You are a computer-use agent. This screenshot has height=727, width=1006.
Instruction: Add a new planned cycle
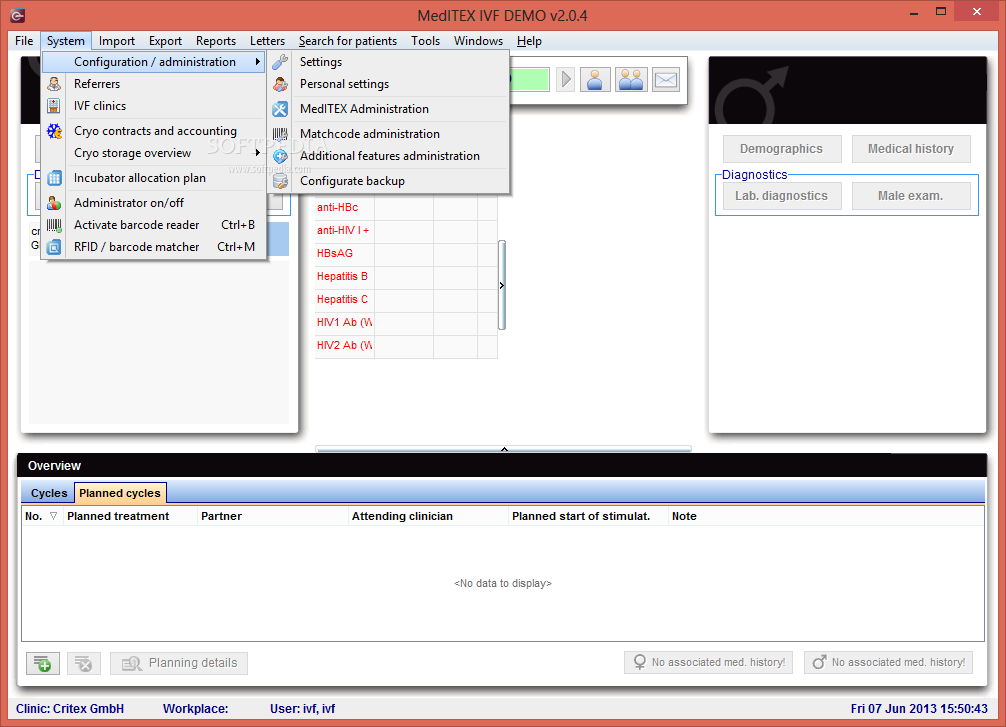pyautogui.click(x=43, y=663)
